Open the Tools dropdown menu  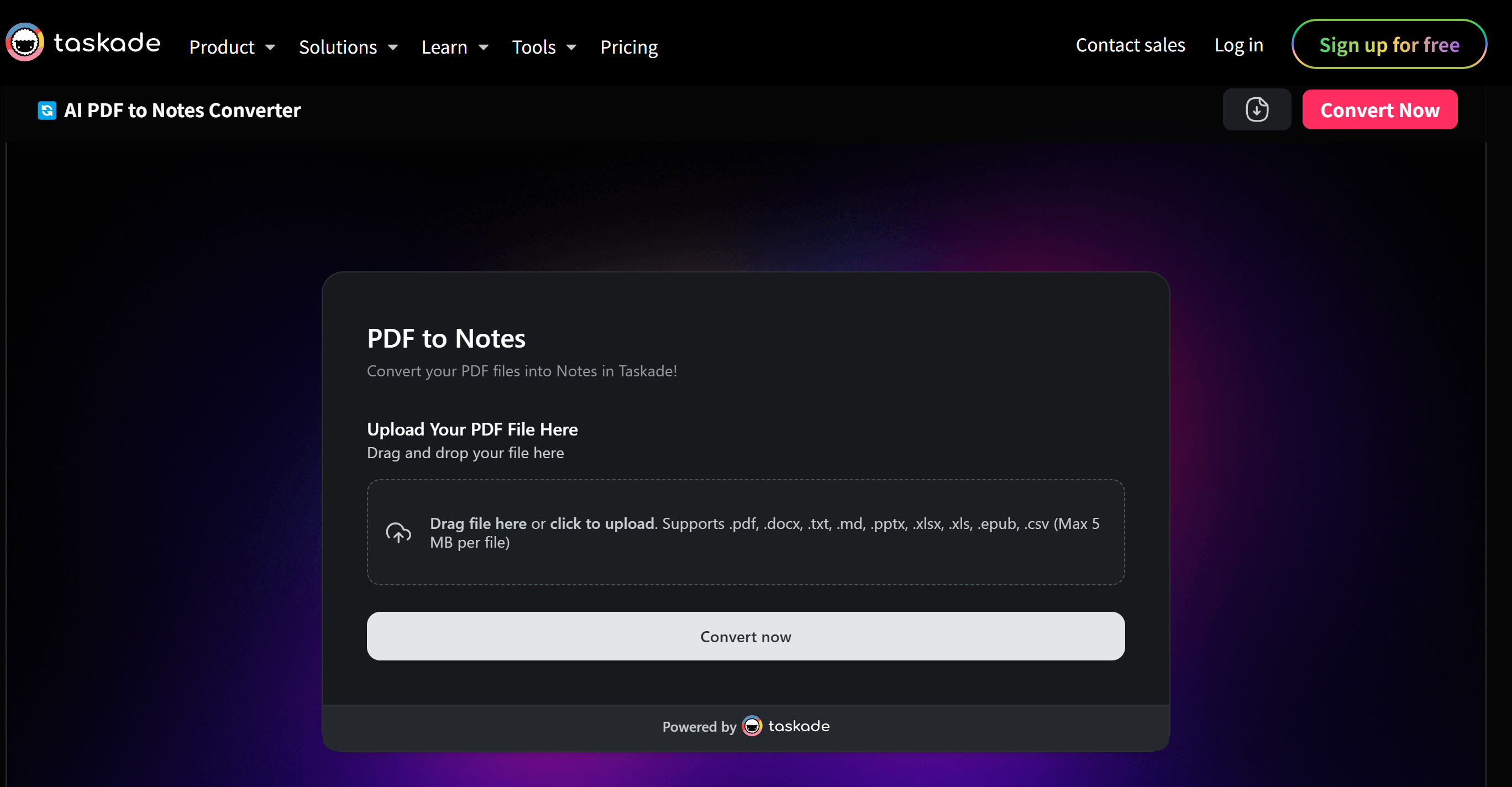(543, 47)
